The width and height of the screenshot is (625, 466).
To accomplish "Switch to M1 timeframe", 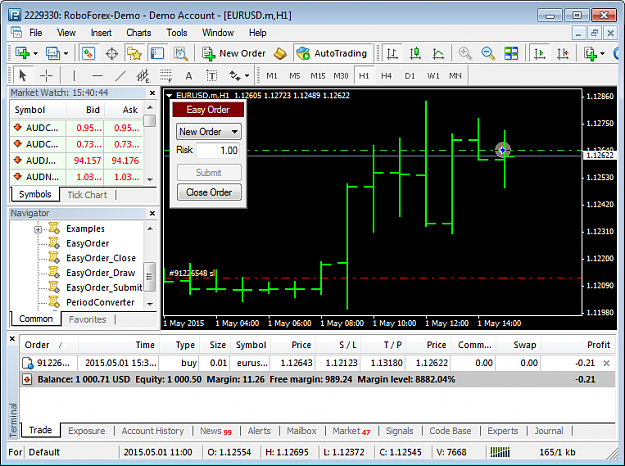I will pyautogui.click(x=272, y=76).
